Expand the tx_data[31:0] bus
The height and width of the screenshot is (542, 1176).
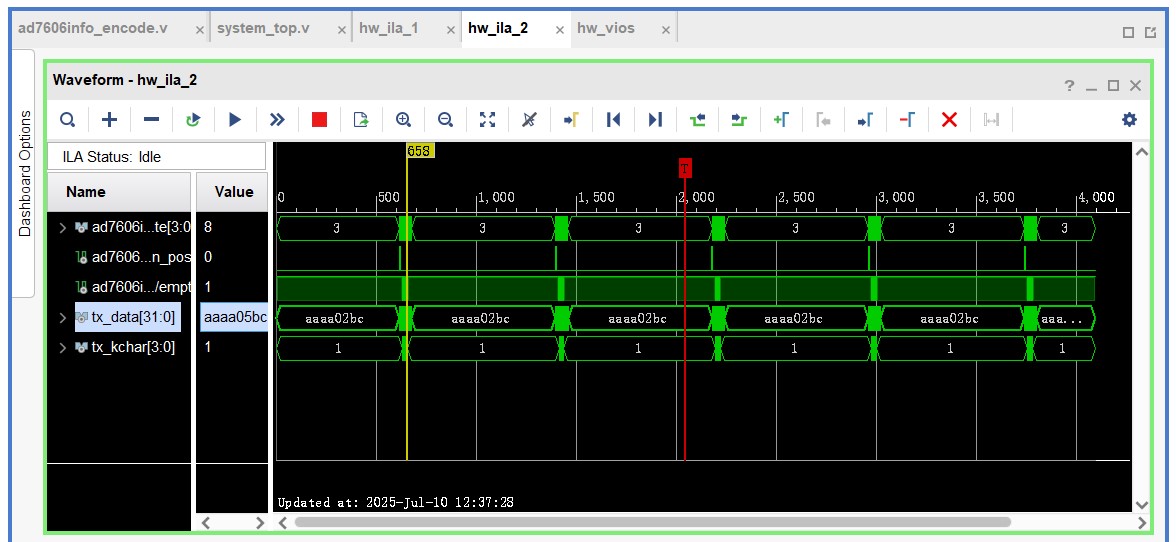[63, 318]
